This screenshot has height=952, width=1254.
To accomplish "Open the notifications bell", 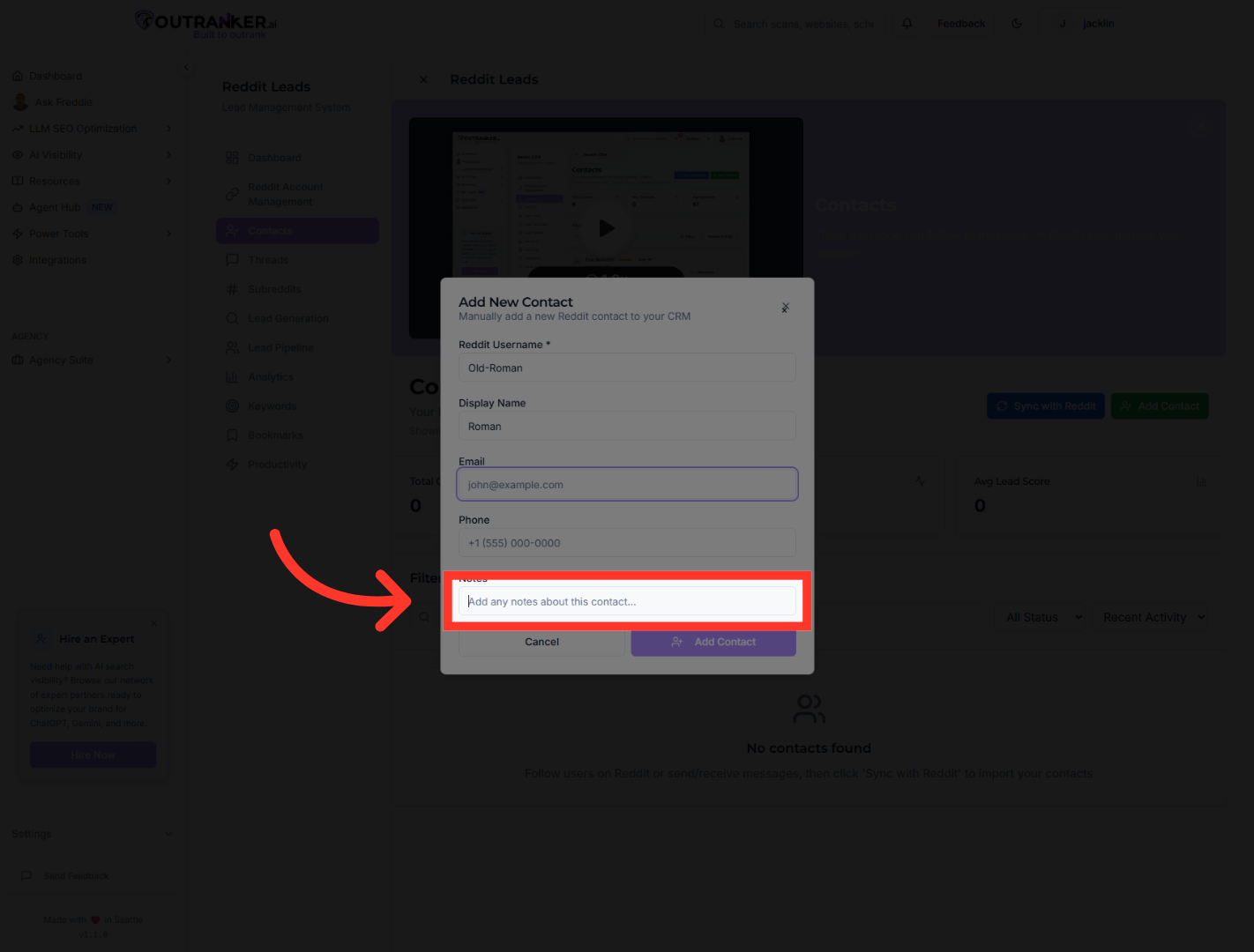I will pos(907,24).
